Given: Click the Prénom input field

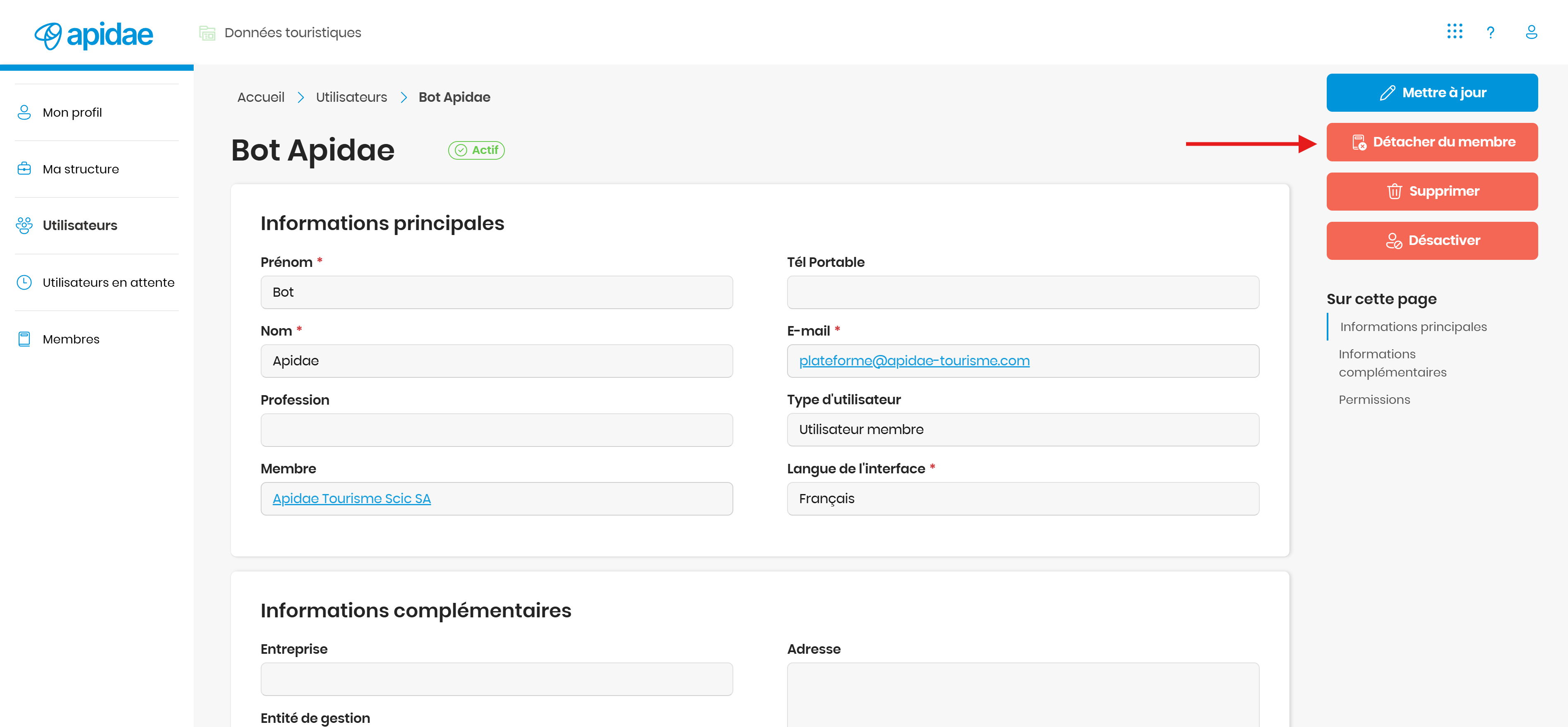Looking at the screenshot, I should (x=496, y=292).
